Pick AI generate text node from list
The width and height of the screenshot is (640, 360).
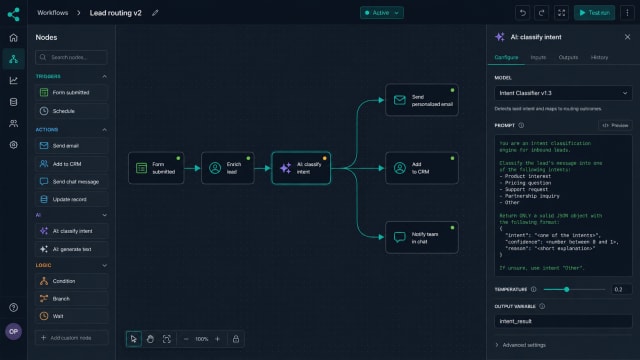tap(71, 249)
